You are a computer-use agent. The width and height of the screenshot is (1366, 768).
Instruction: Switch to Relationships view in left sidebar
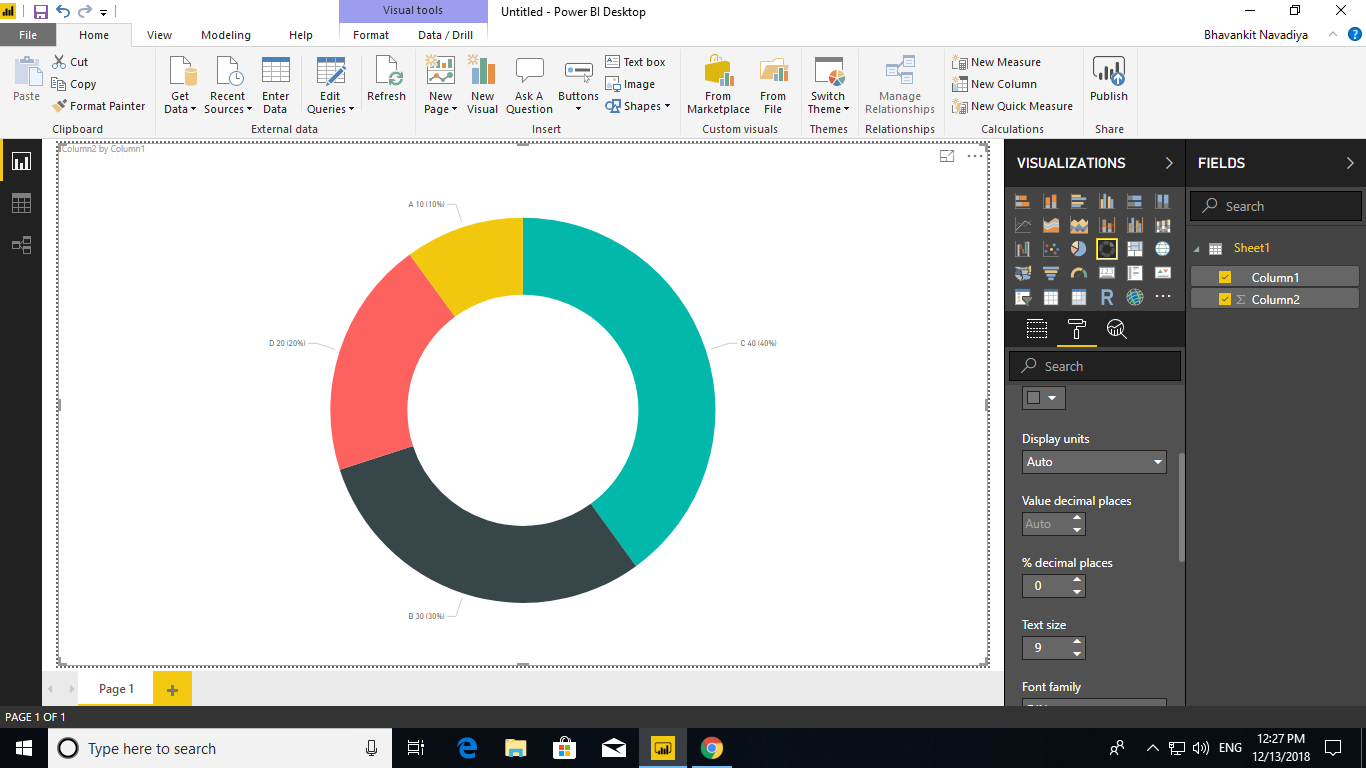tap(21, 245)
